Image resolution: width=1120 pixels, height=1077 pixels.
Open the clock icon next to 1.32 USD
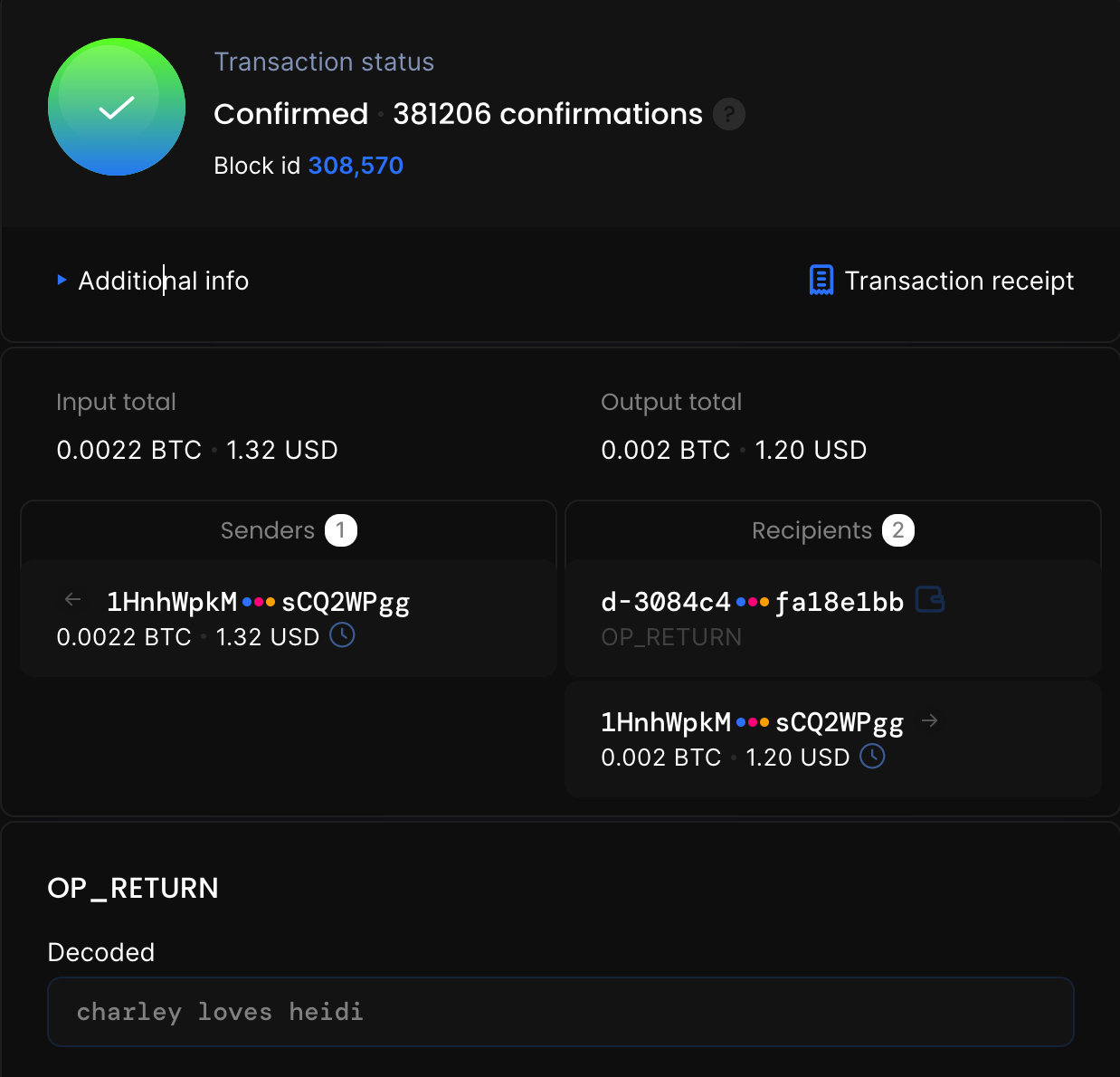[x=342, y=636]
